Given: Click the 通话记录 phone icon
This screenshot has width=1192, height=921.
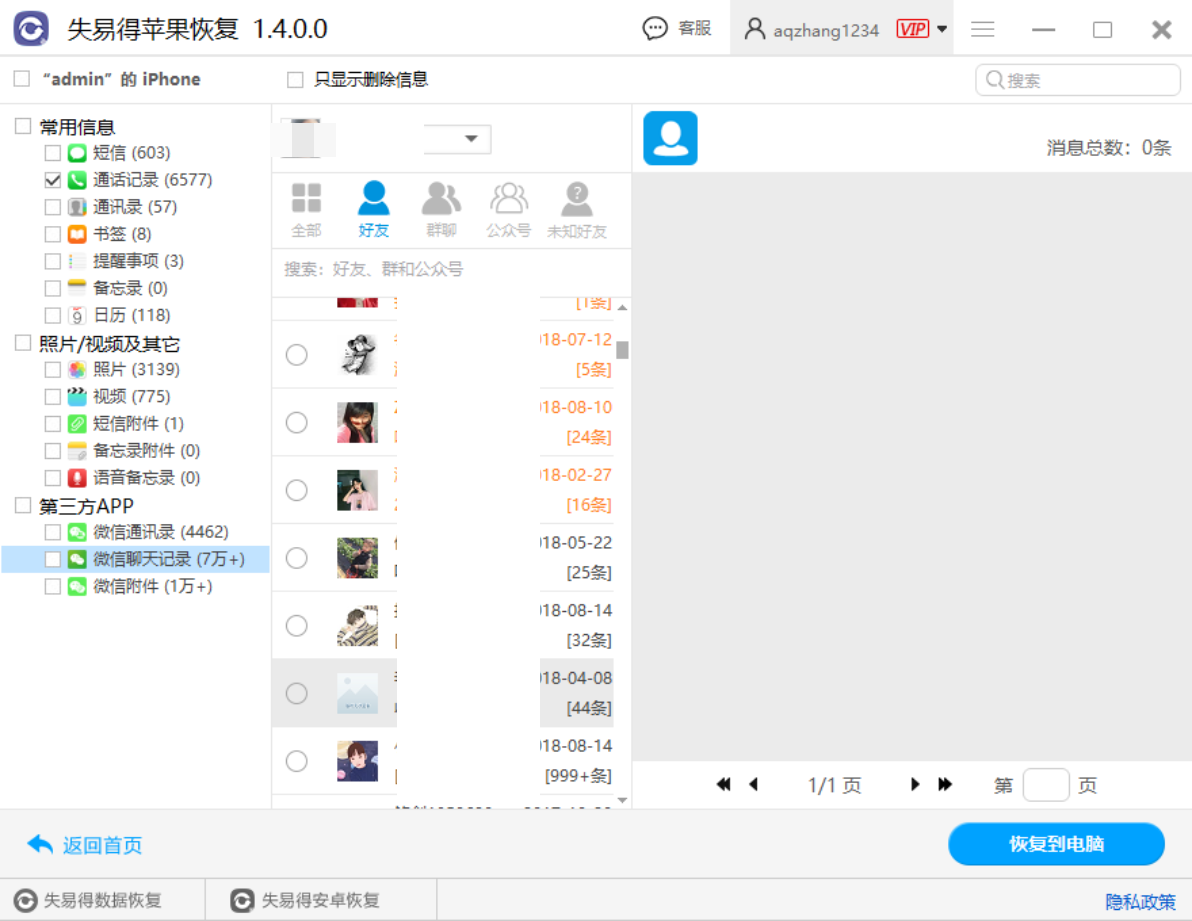Looking at the screenshot, I should point(77,180).
